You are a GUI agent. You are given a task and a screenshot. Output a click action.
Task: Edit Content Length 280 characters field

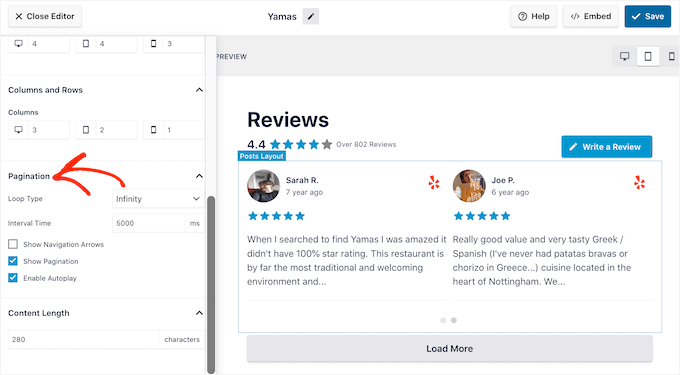coord(83,339)
